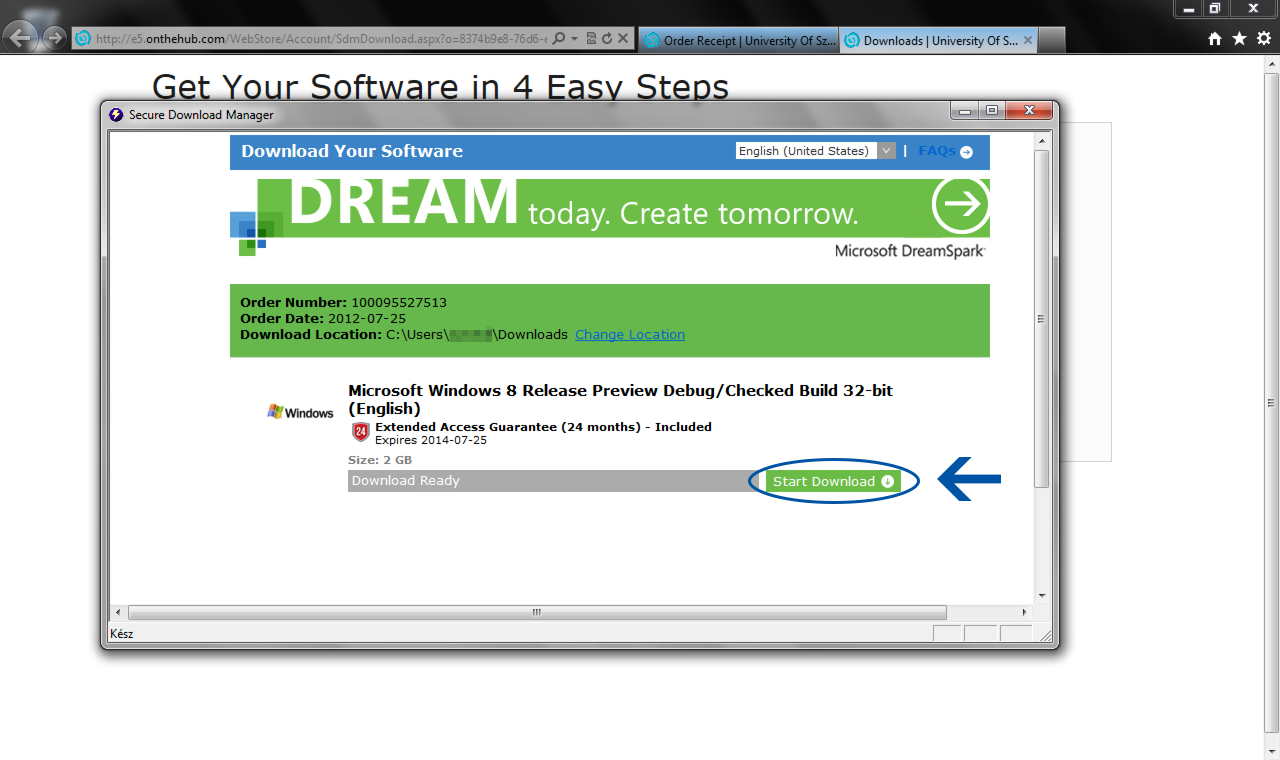Close the Secure Download Manager window
Screen dimensions: 1280x760
point(1028,111)
